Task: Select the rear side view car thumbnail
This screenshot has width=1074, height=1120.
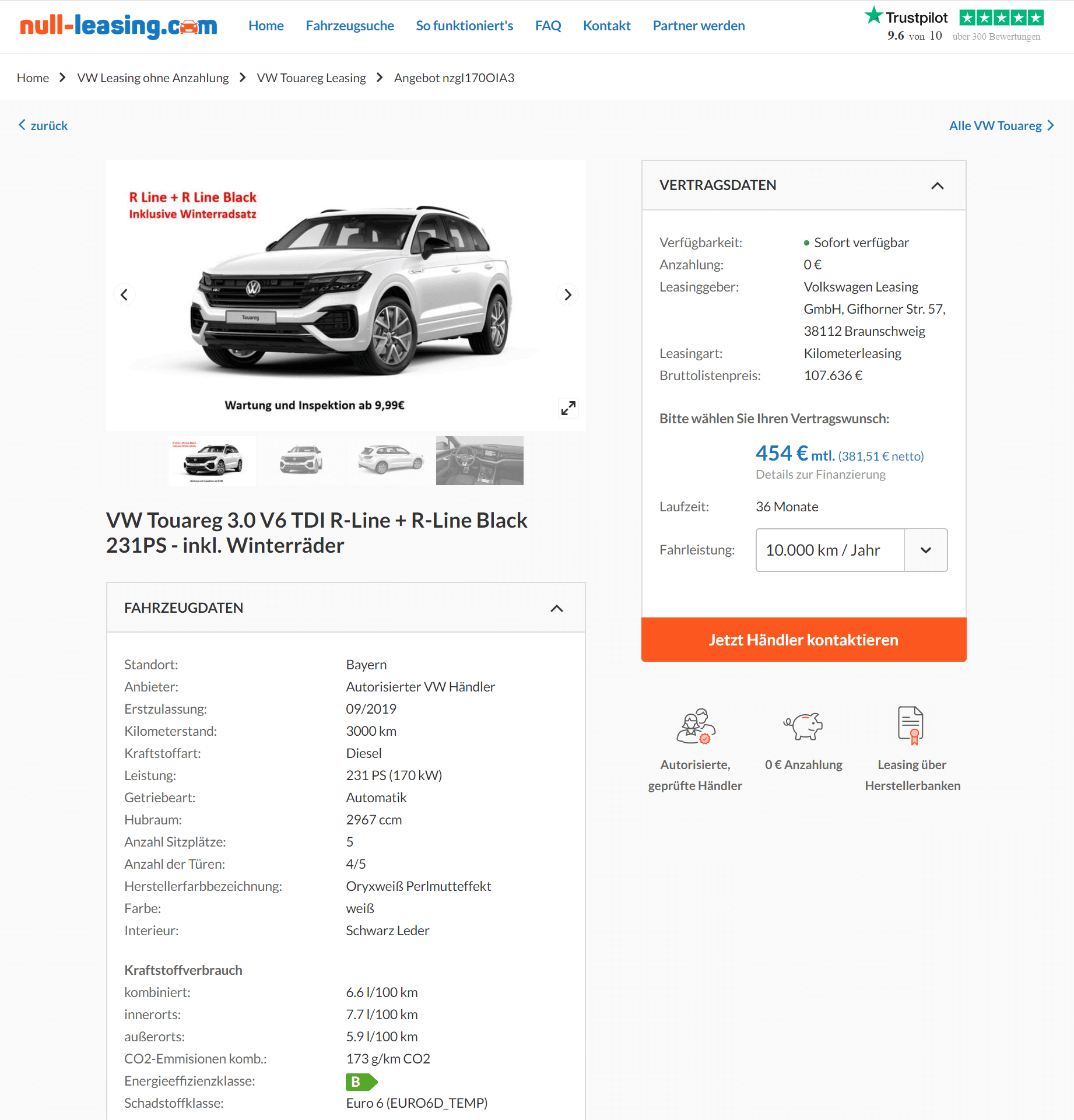Action: [x=391, y=461]
